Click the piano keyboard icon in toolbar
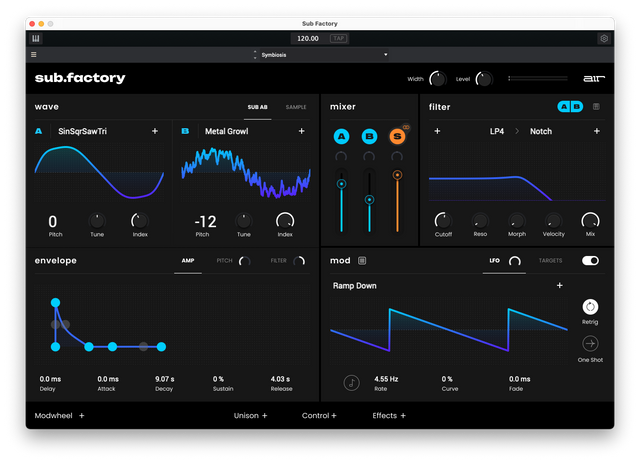This screenshot has width=640, height=463. point(36,39)
